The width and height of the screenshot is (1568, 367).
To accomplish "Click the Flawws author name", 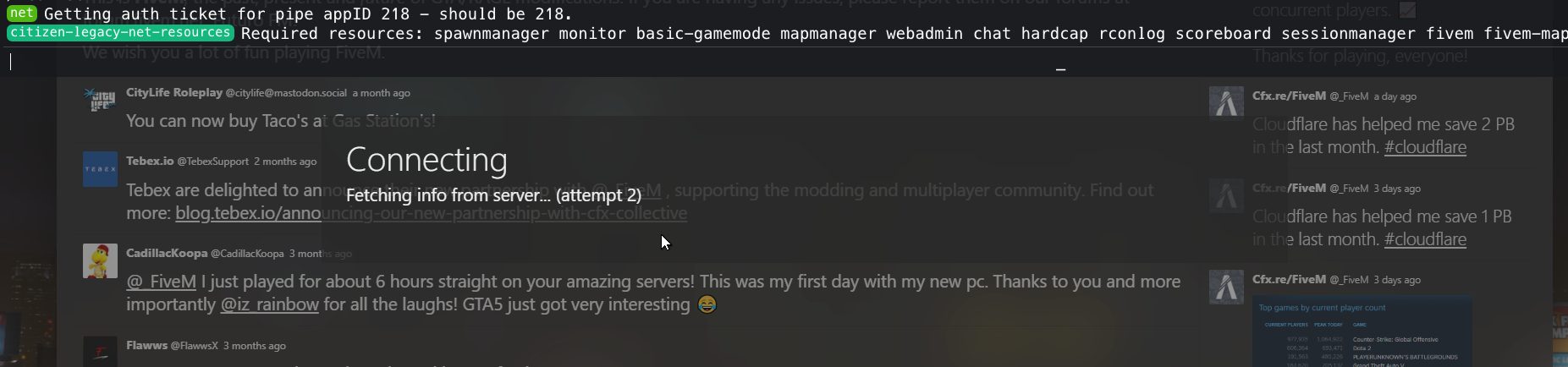I will click(146, 345).
